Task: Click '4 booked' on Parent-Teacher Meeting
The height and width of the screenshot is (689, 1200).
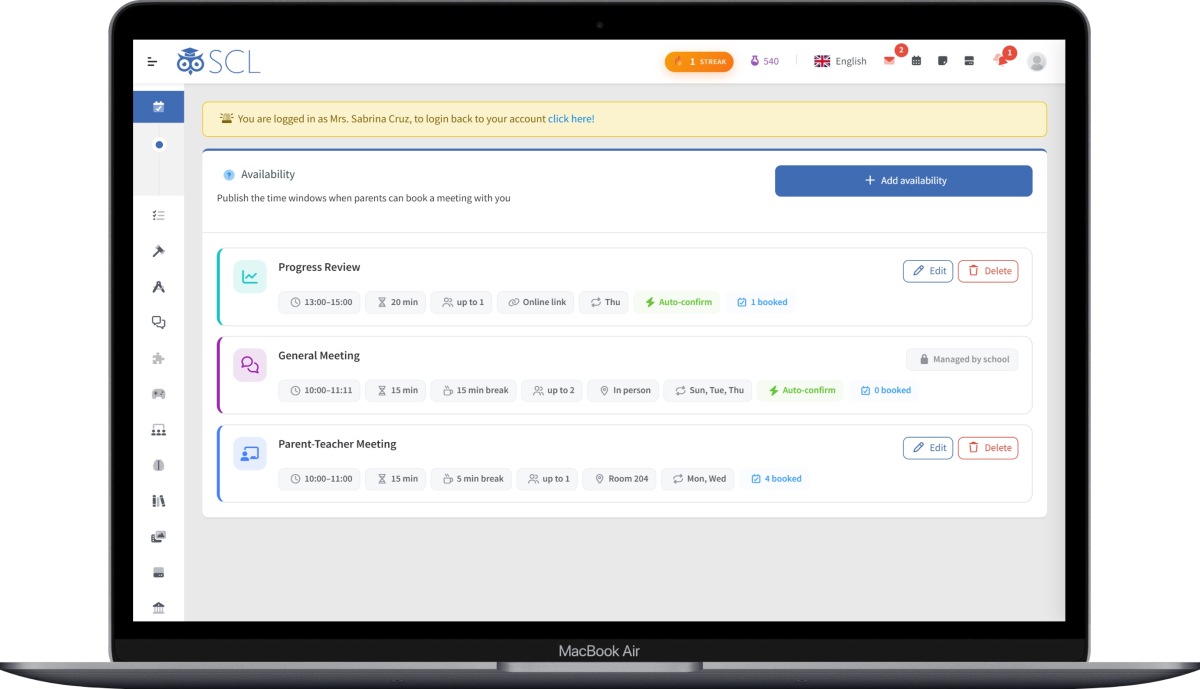Action: pos(777,479)
